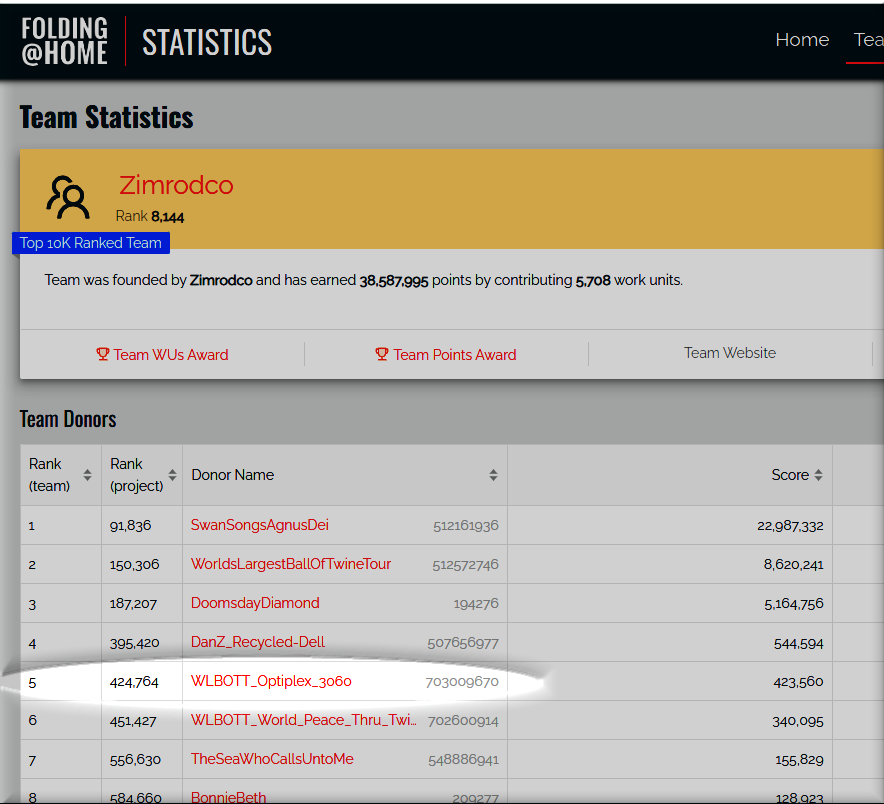Visit the Team Website link

pos(729,352)
